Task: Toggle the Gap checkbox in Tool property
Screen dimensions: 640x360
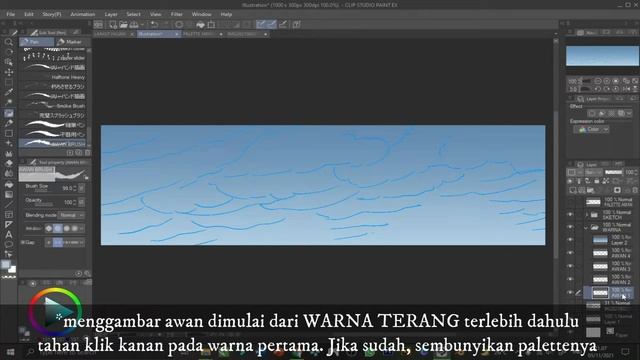Action: [23, 242]
